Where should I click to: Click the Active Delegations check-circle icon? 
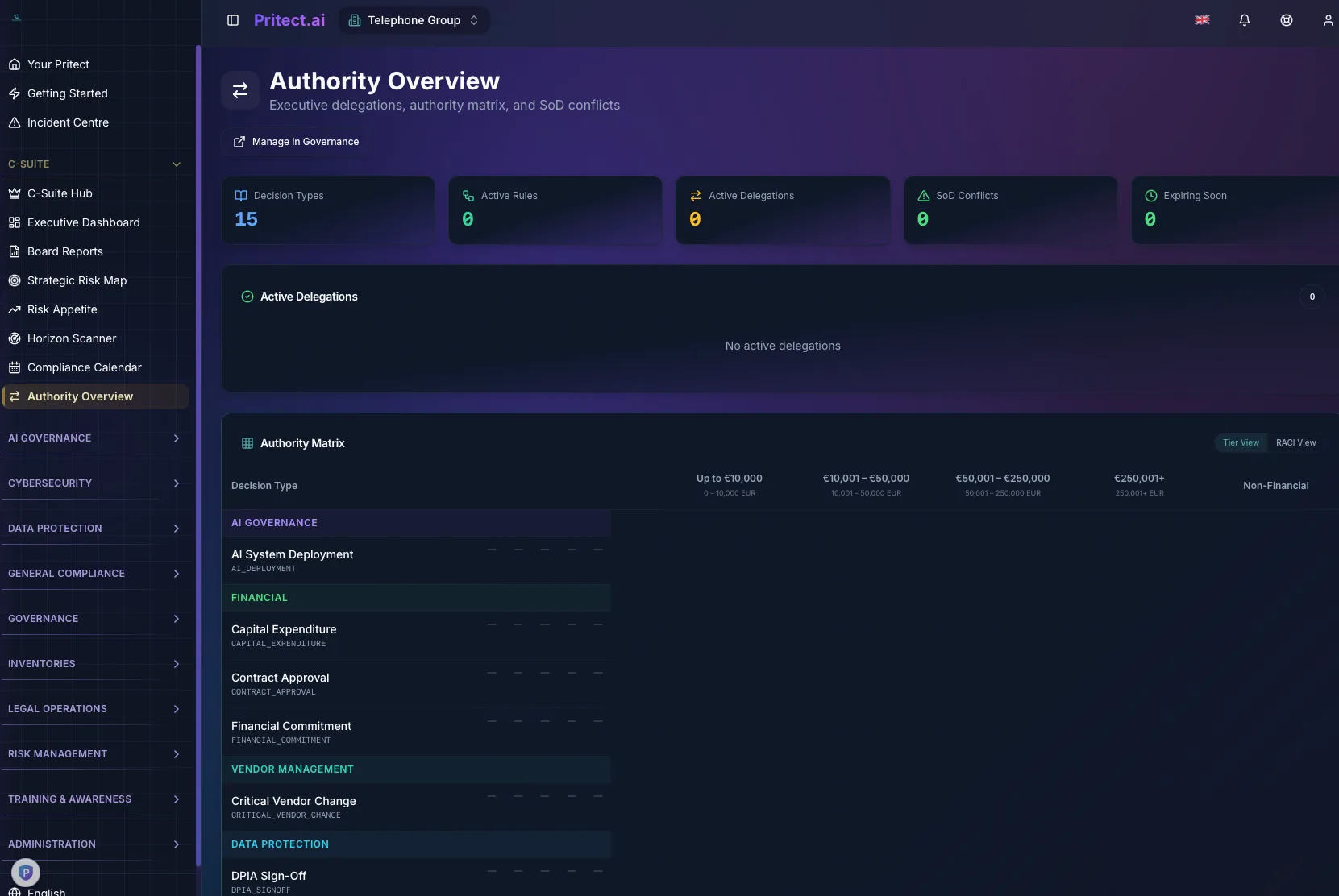(247, 297)
